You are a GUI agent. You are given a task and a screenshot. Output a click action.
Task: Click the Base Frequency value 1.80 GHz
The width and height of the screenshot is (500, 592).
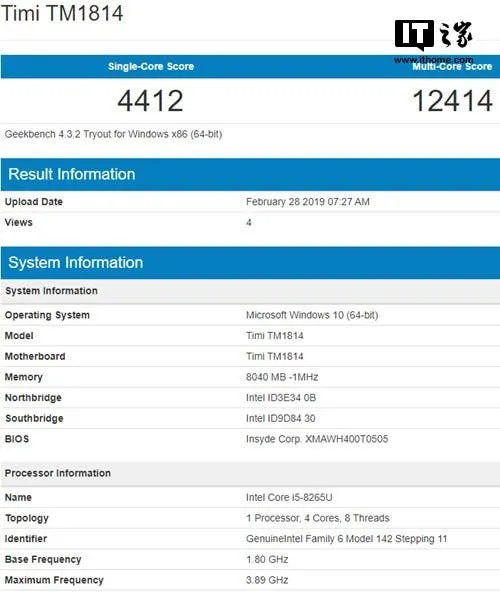click(x=267, y=559)
